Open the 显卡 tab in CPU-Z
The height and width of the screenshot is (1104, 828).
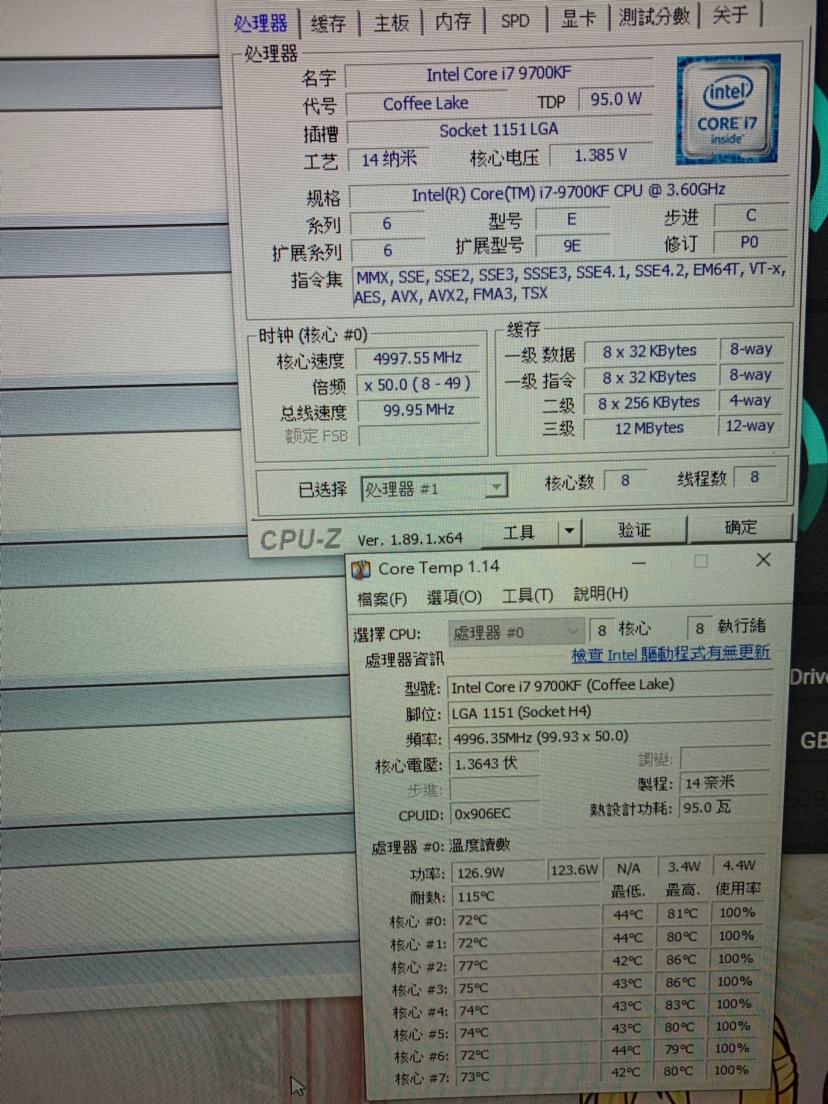577,19
